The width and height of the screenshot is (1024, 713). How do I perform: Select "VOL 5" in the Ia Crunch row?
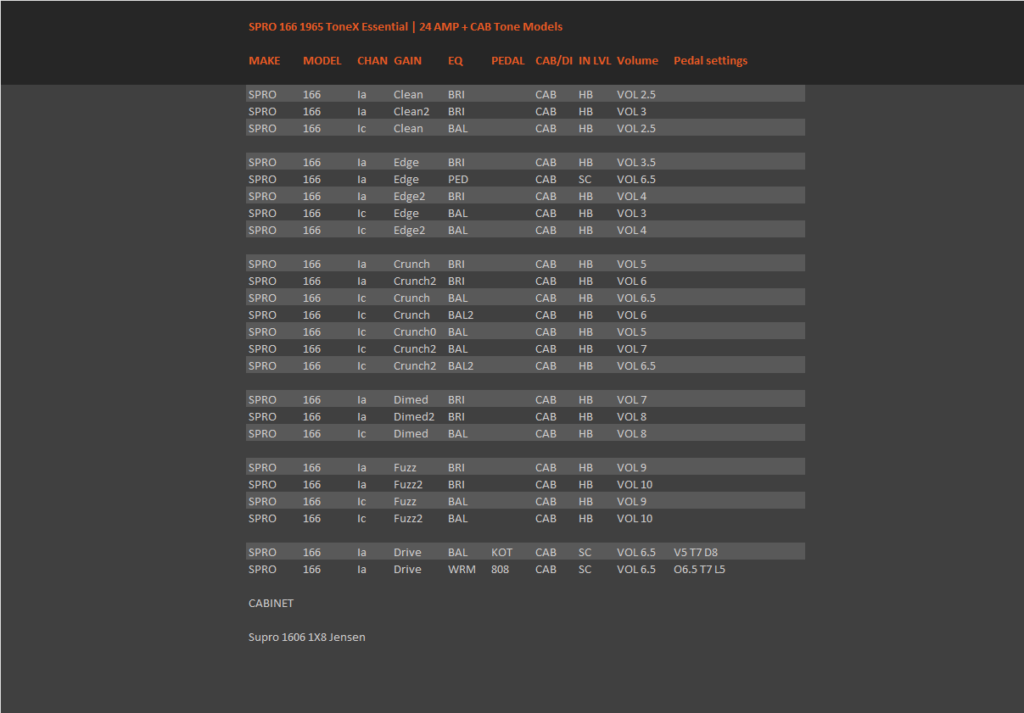coord(632,264)
